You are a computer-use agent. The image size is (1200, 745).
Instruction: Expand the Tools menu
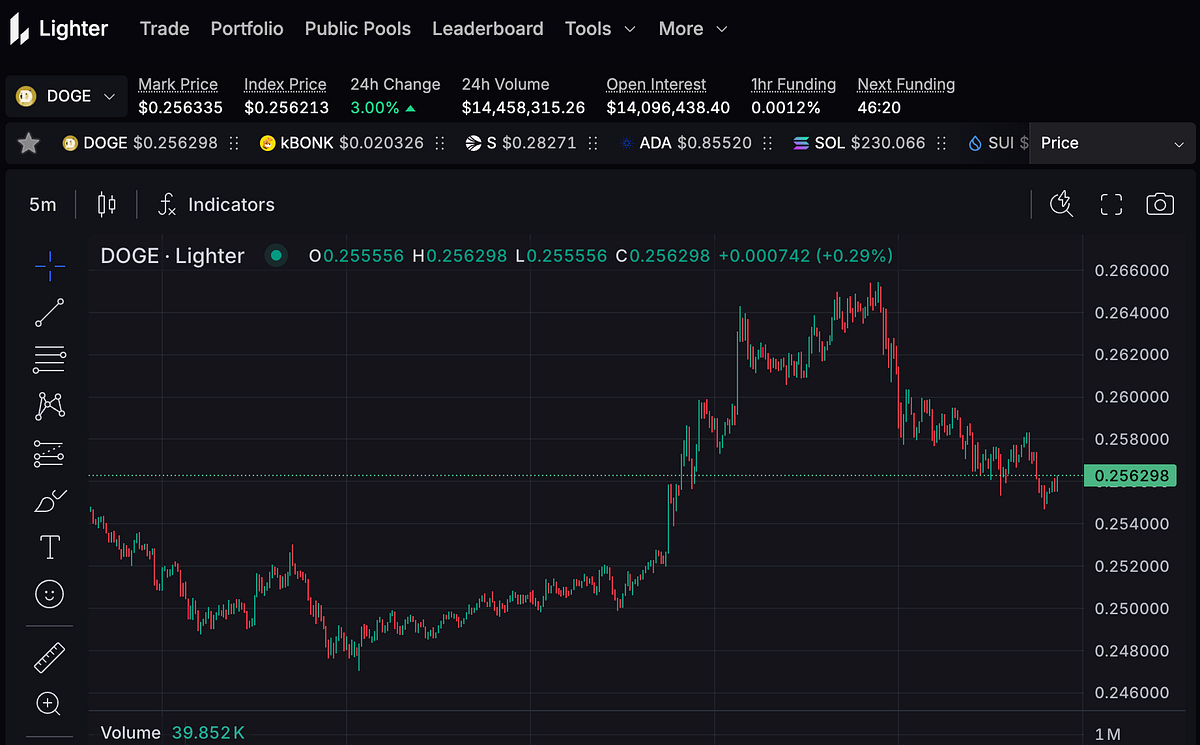(x=600, y=29)
